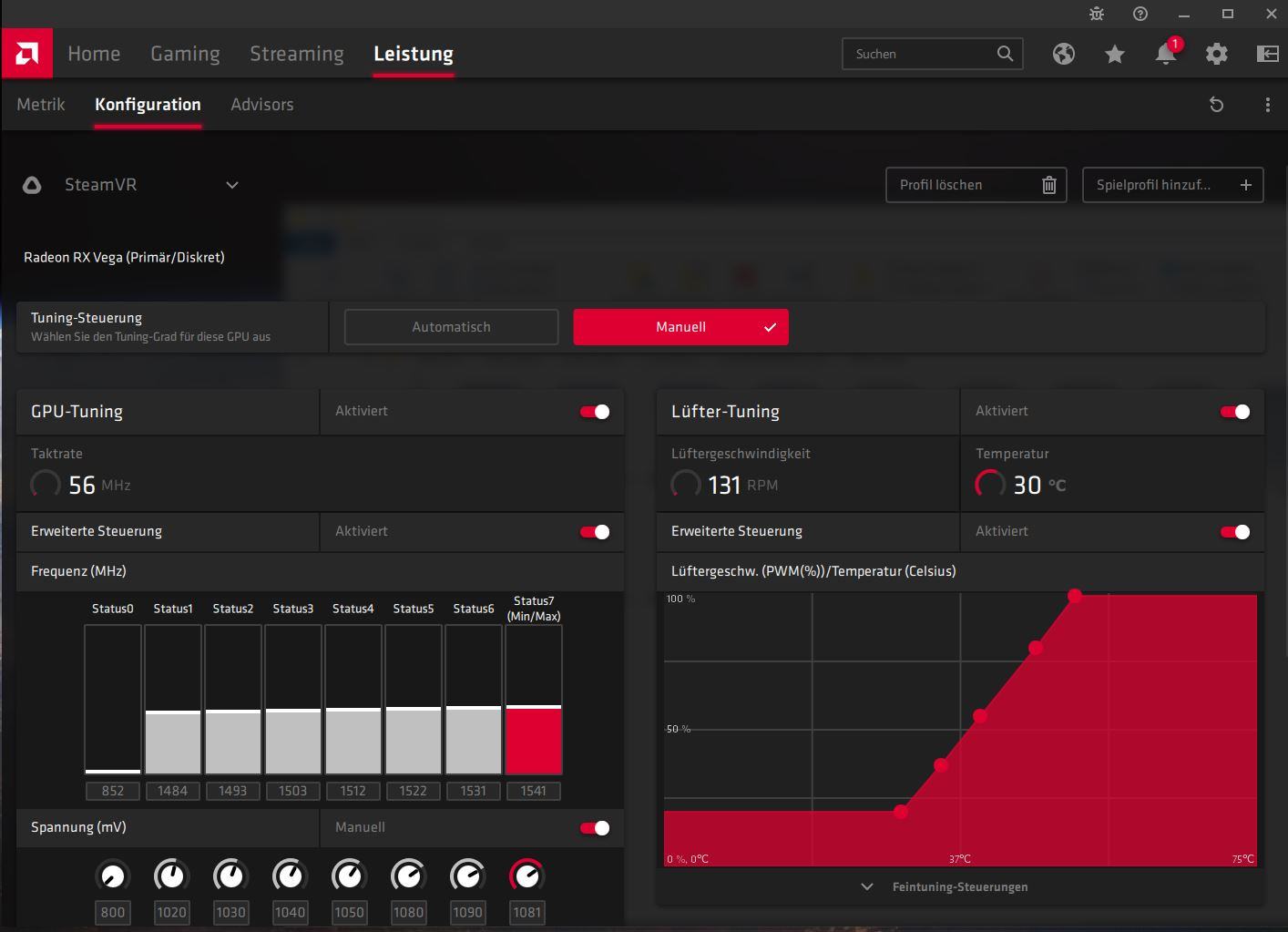1288x932 pixels.
Task: Choose the Manuell tuning button
Action: 680,327
